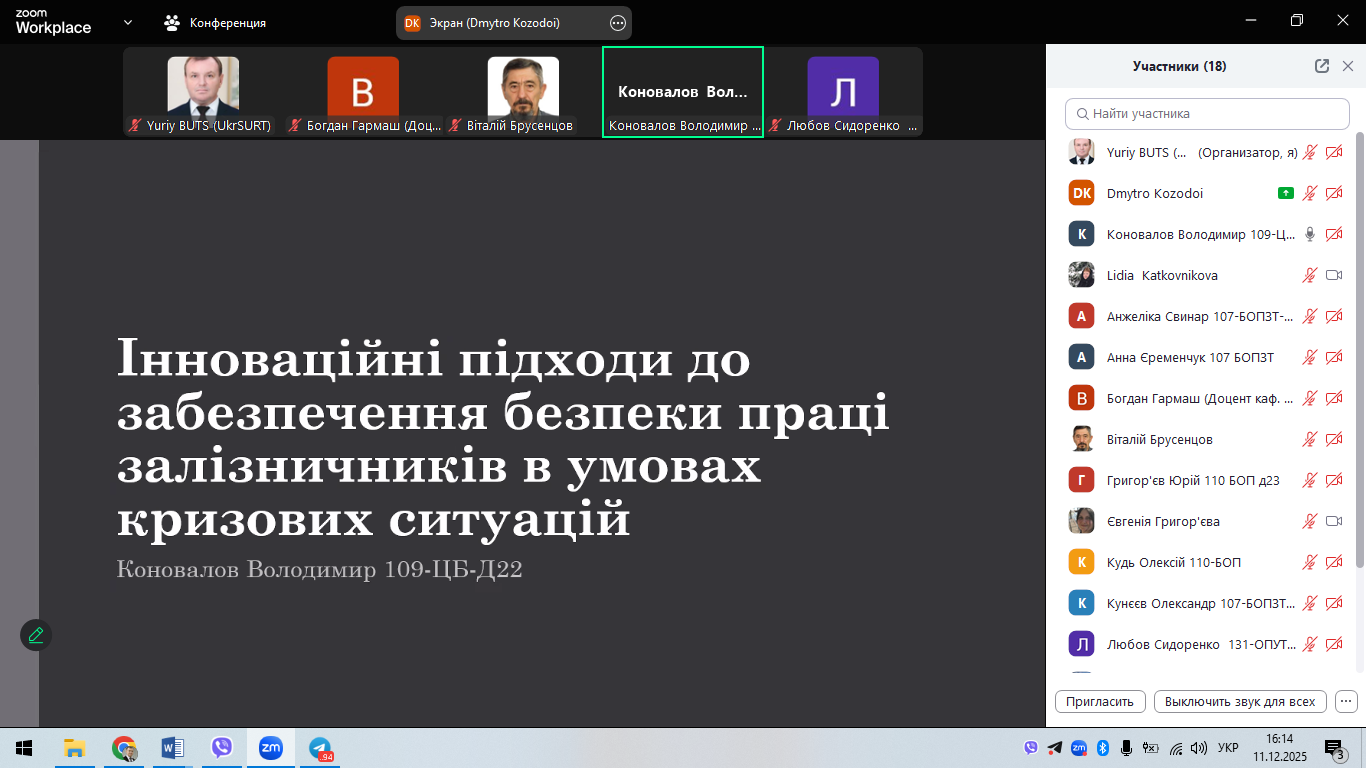Pop out the Participants panel

point(1321,66)
